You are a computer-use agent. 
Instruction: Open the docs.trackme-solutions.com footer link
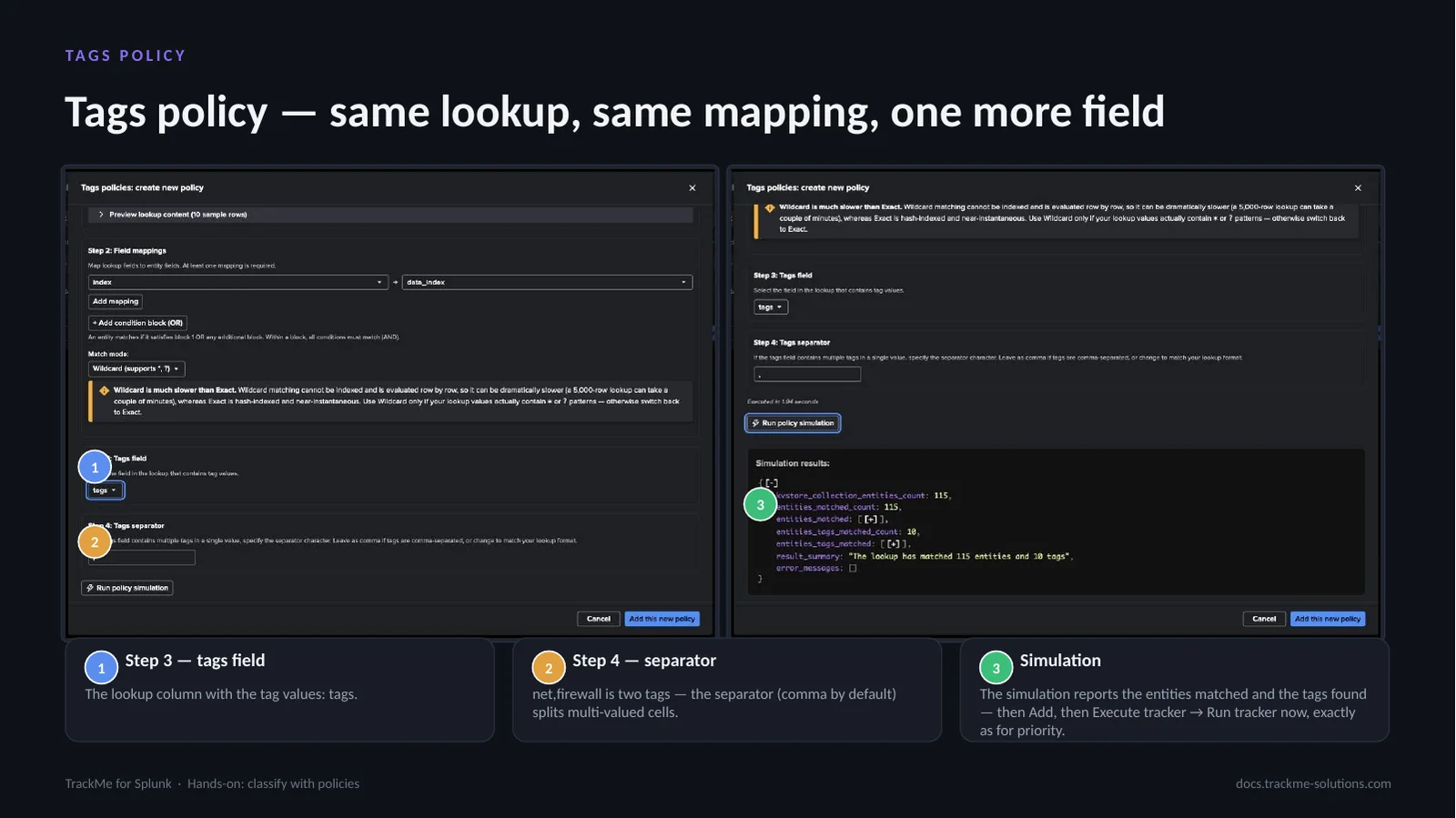click(1313, 783)
